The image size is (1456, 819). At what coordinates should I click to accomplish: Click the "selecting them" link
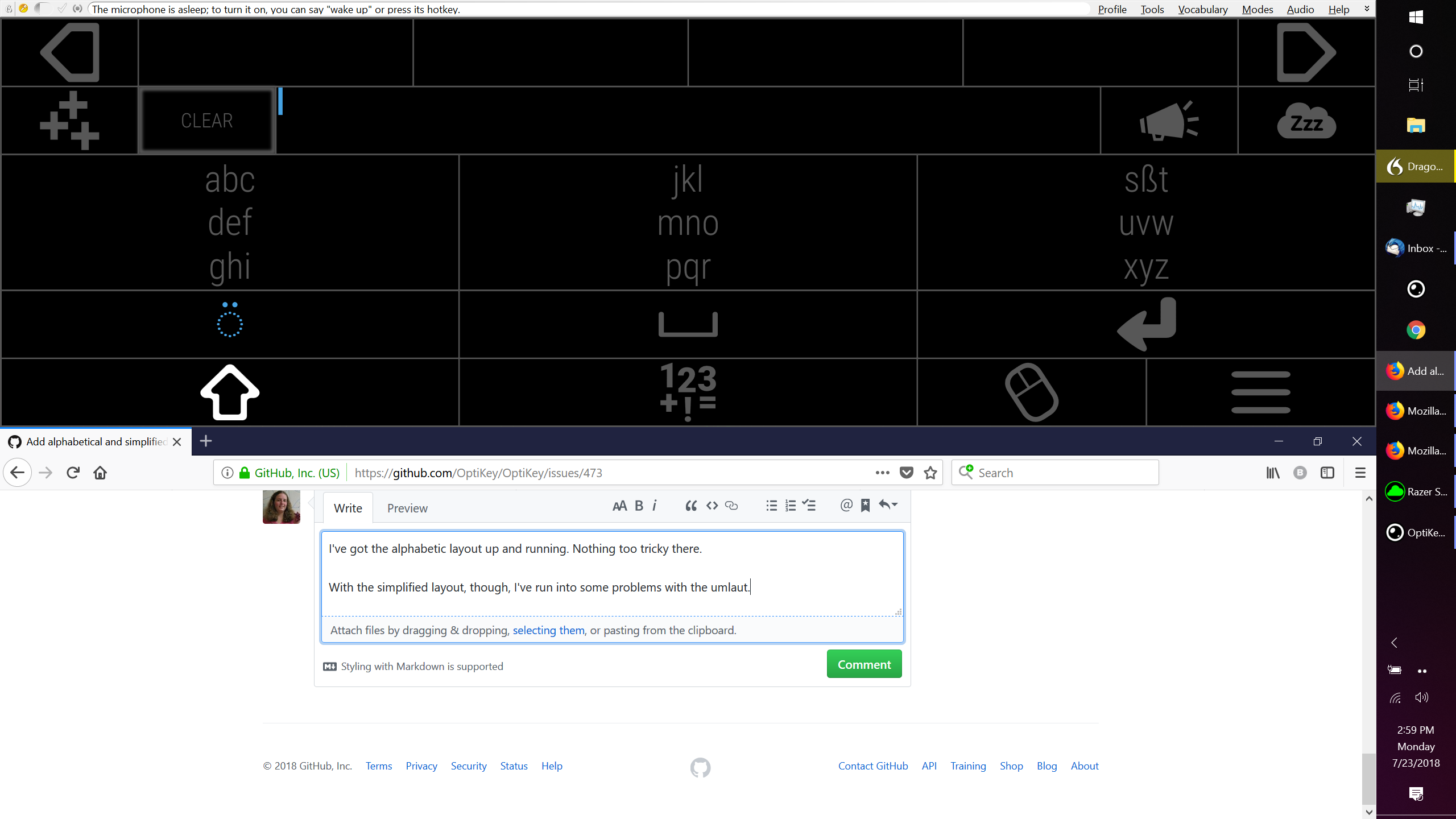pos(548,630)
